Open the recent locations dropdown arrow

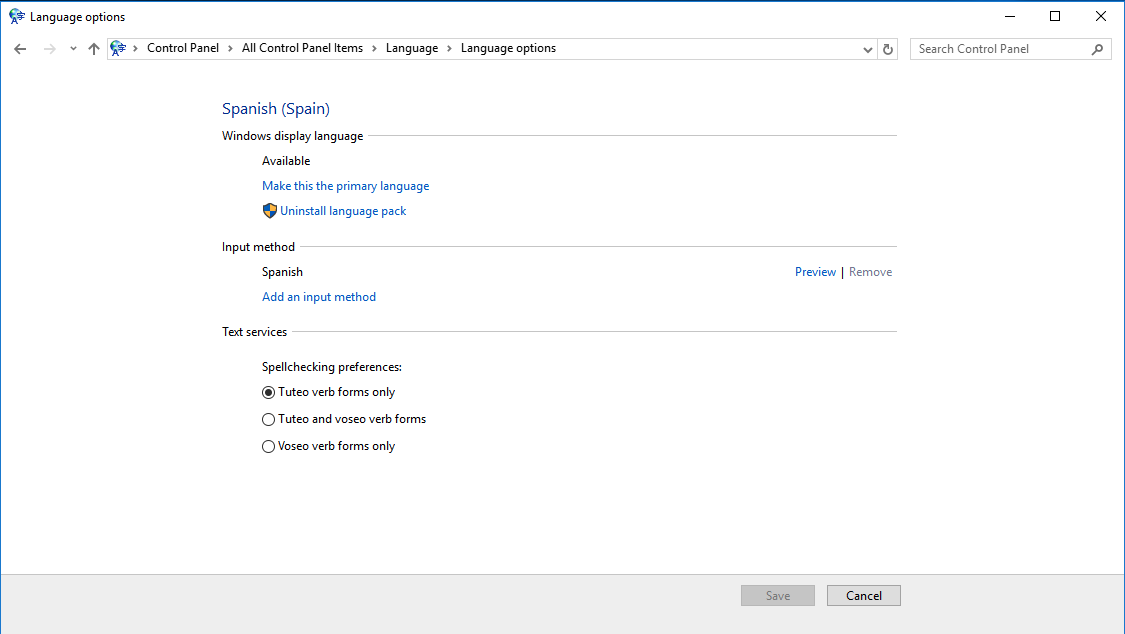tap(73, 49)
